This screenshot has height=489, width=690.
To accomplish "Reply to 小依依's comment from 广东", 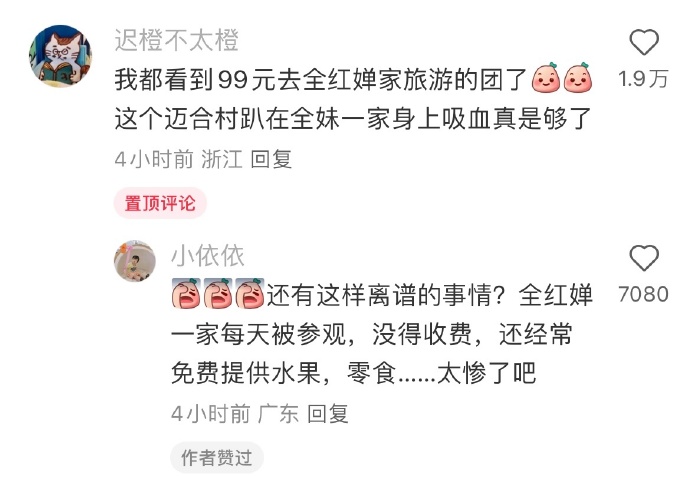I will point(328,414).
